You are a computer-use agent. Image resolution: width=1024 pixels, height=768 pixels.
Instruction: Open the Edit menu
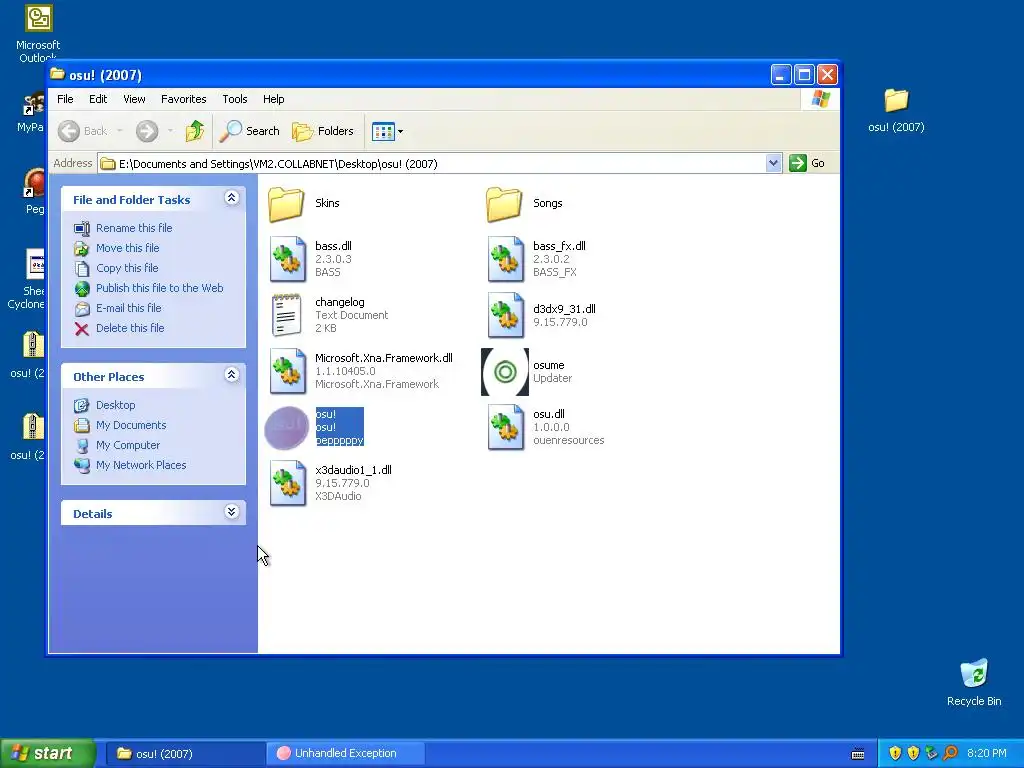click(x=98, y=99)
